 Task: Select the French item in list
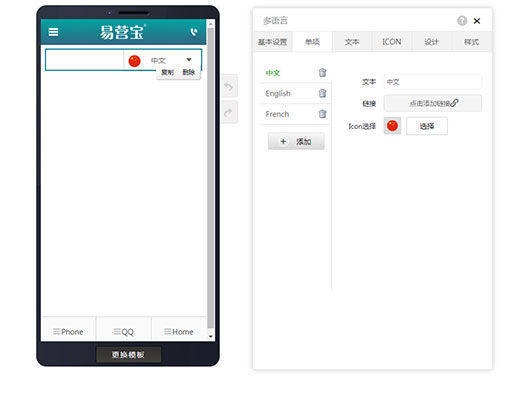277,114
